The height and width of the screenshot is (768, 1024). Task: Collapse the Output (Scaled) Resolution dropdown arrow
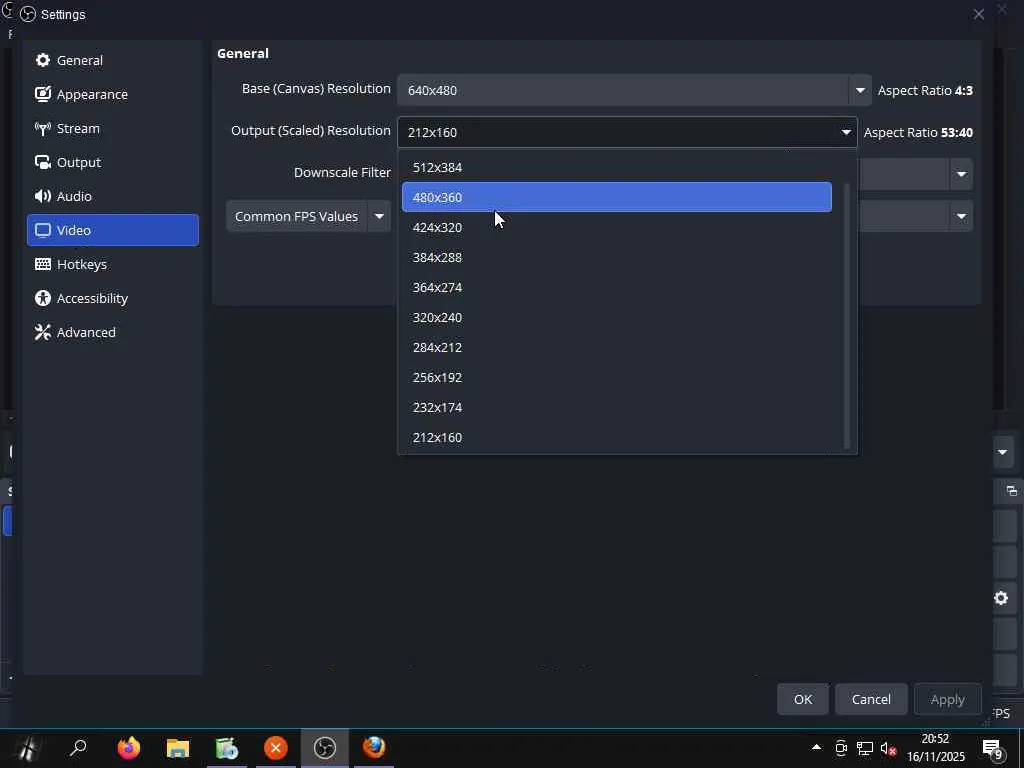846,132
